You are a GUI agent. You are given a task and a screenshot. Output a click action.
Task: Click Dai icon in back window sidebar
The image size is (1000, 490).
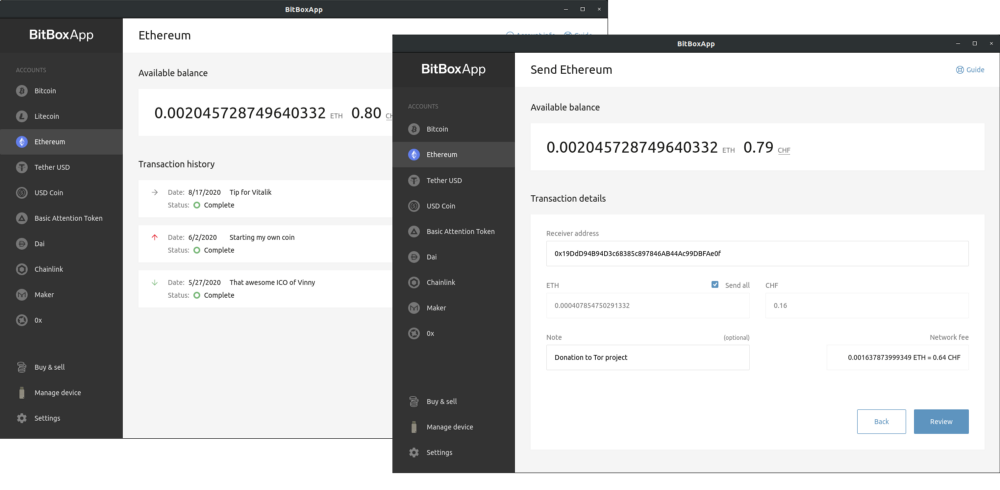(x=22, y=244)
